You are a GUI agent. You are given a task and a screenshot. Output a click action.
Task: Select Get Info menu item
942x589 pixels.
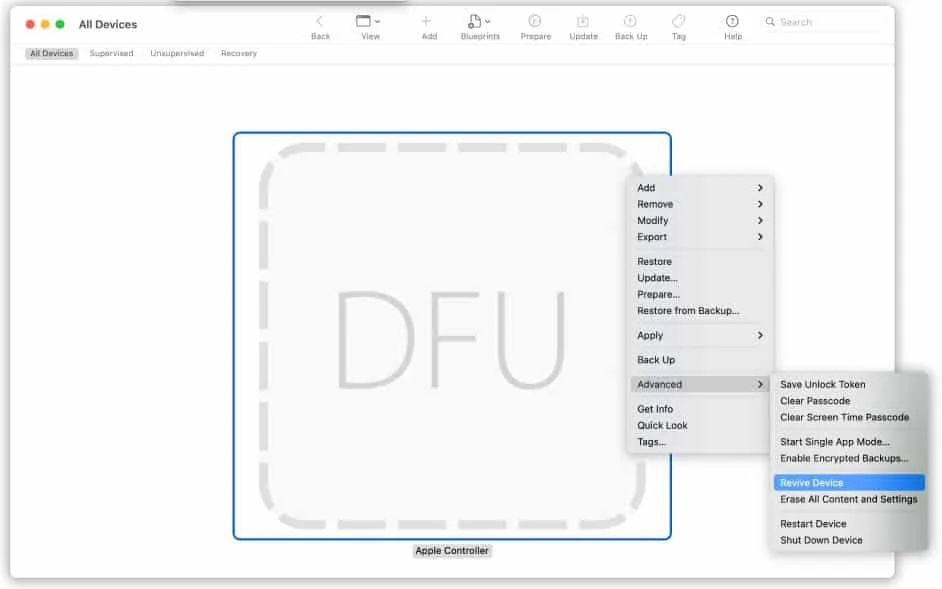700,409
